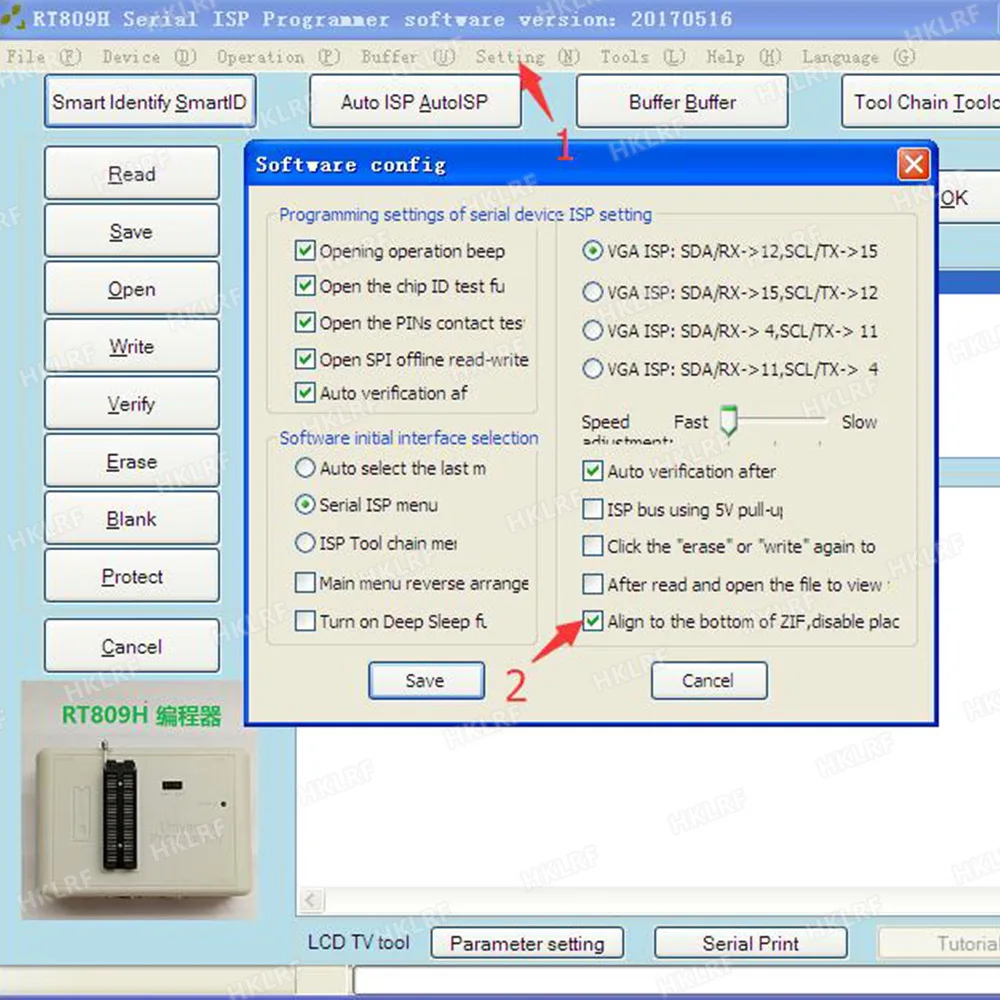
Task: Click the Serial Print button
Action: pyautogui.click(x=751, y=943)
